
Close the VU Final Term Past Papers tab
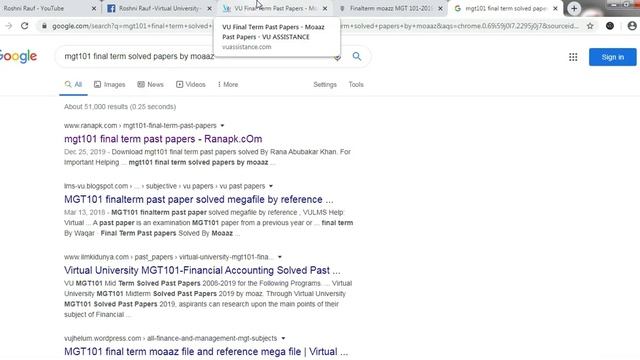(x=325, y=8)
